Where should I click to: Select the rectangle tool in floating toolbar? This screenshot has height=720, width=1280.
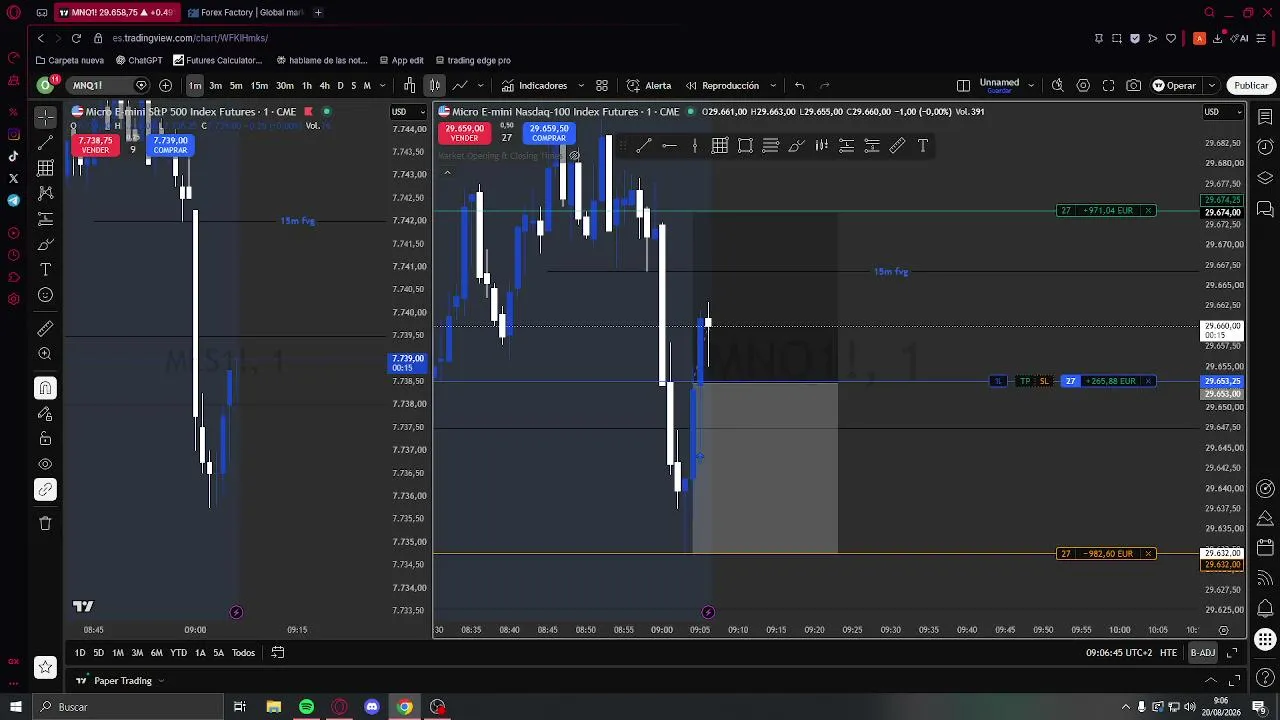tap(745, 146)
